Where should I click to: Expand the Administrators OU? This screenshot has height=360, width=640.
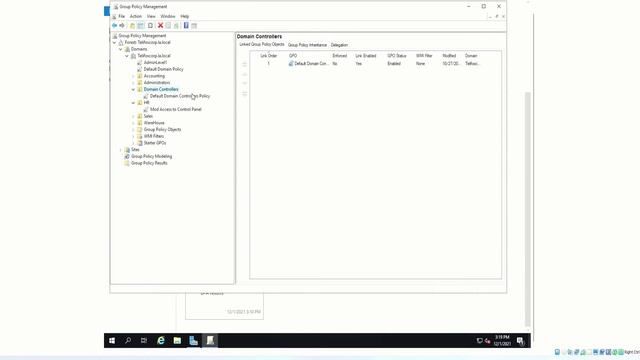133,83
